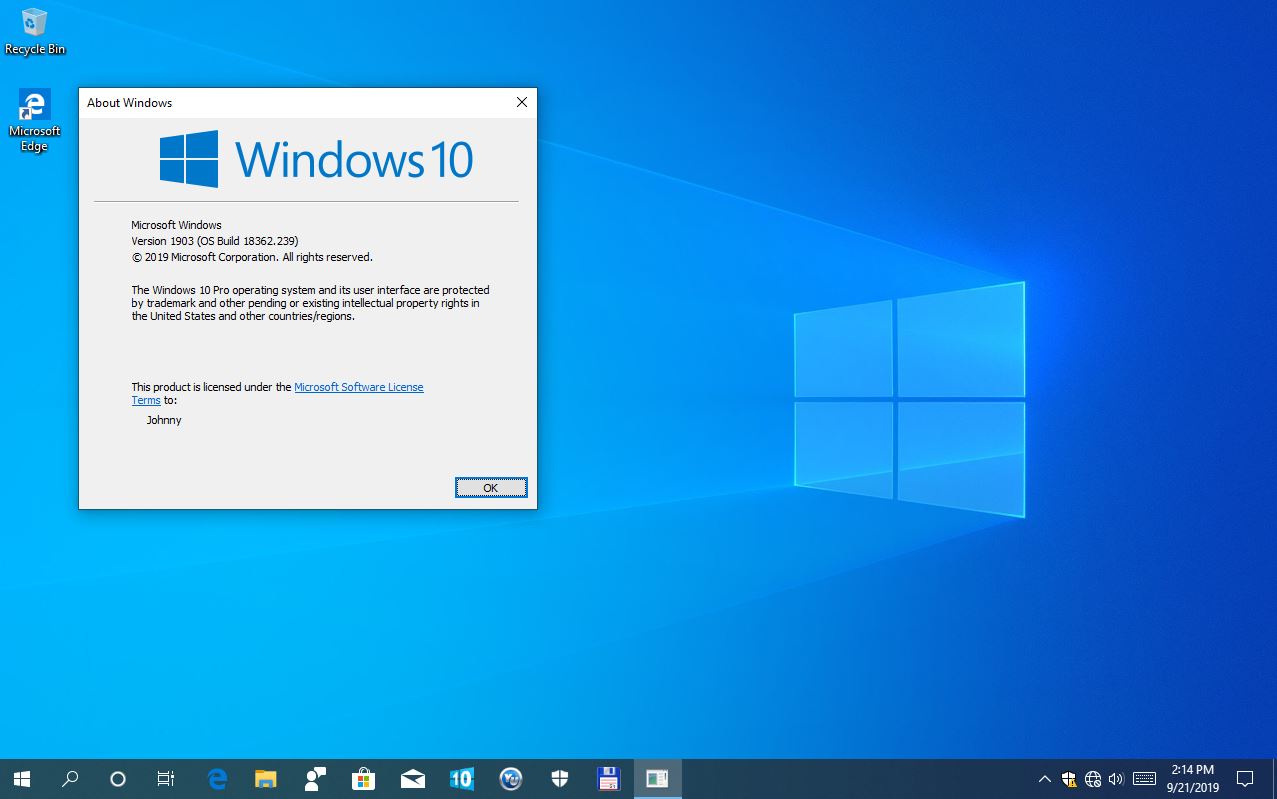Click the 'Microsoft Windows' text line
Screen dimensions: 1277x799
176,225
